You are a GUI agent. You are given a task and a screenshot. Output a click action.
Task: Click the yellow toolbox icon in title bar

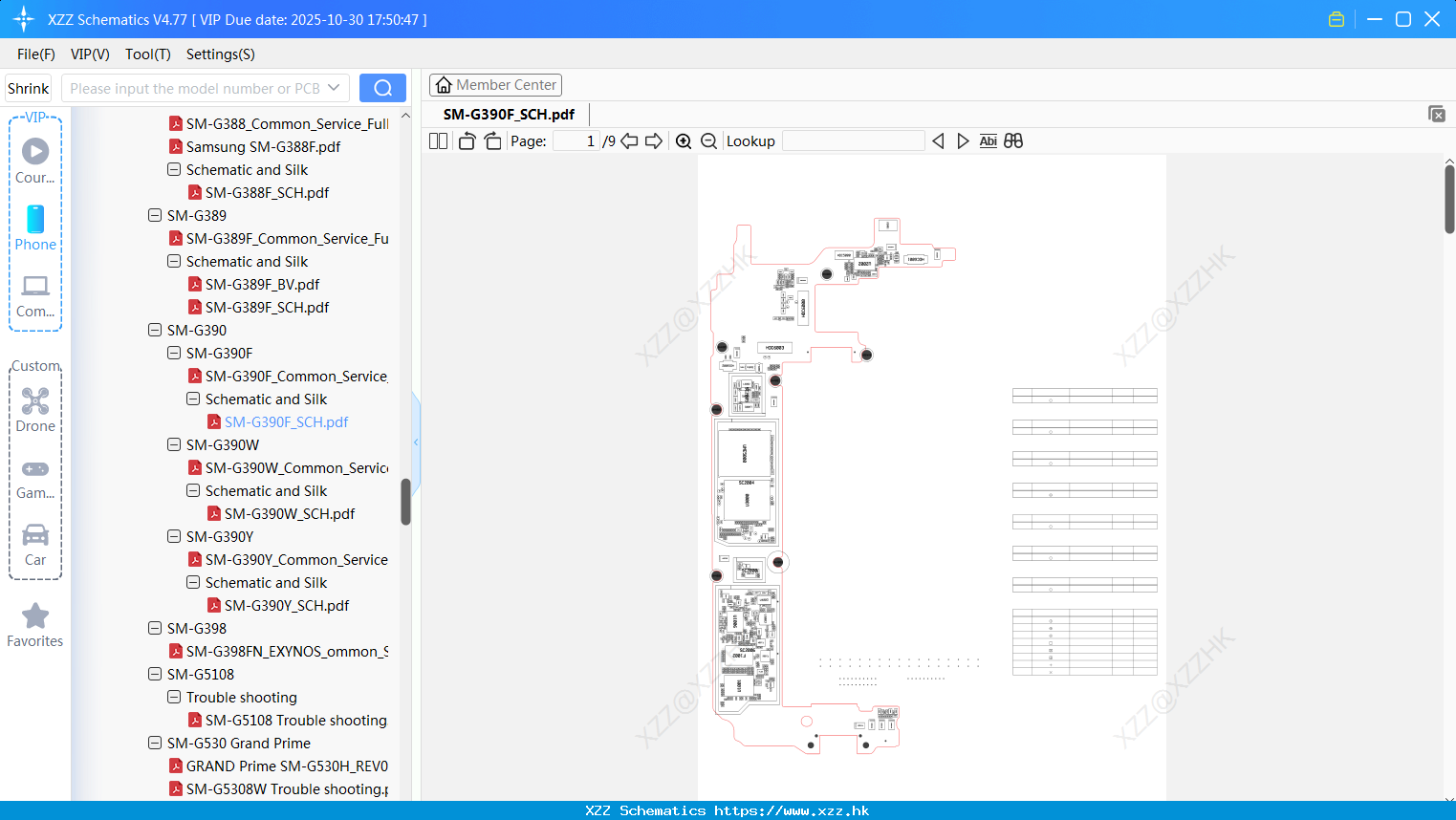(1336, 19)
